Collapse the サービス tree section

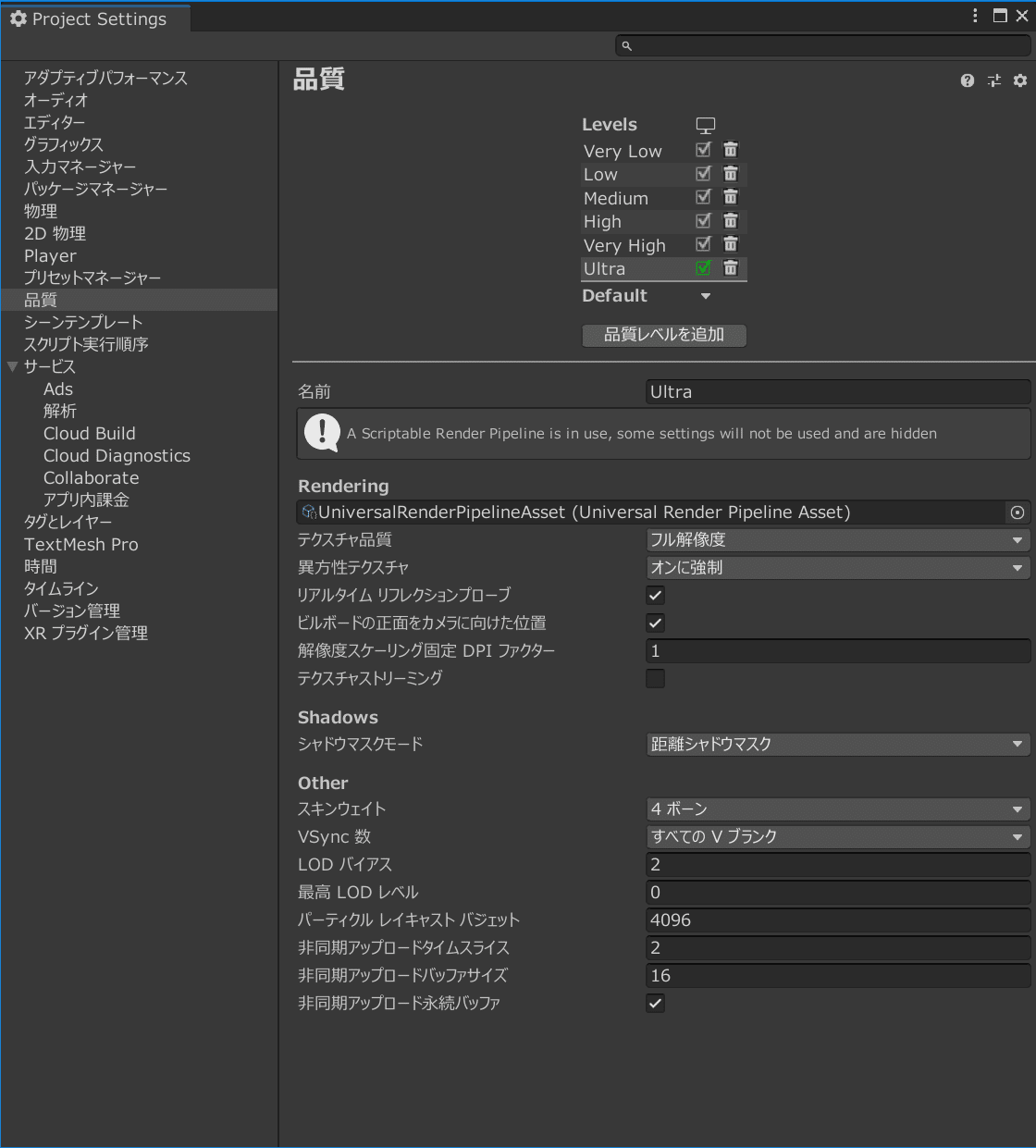pyautogui.click(x=13, y=367)
